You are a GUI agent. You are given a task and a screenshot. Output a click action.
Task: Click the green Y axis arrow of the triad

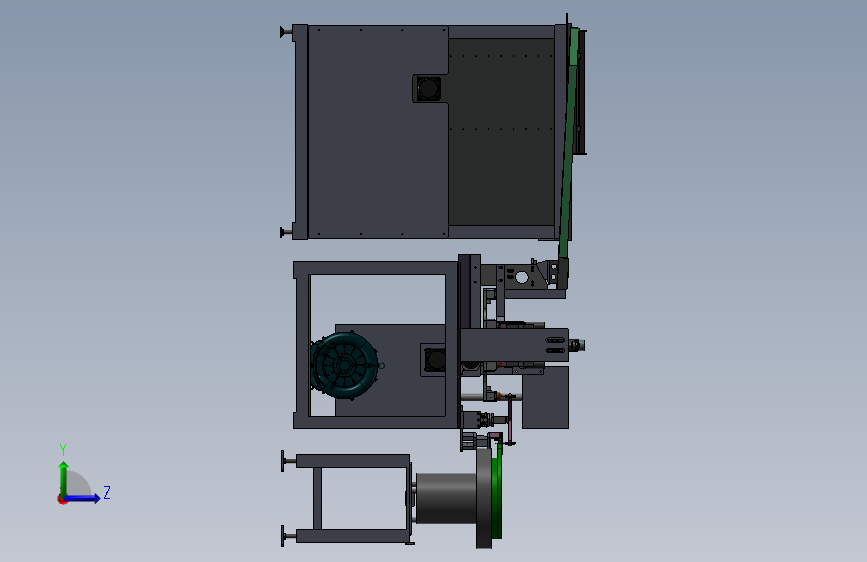click(64, 478)
